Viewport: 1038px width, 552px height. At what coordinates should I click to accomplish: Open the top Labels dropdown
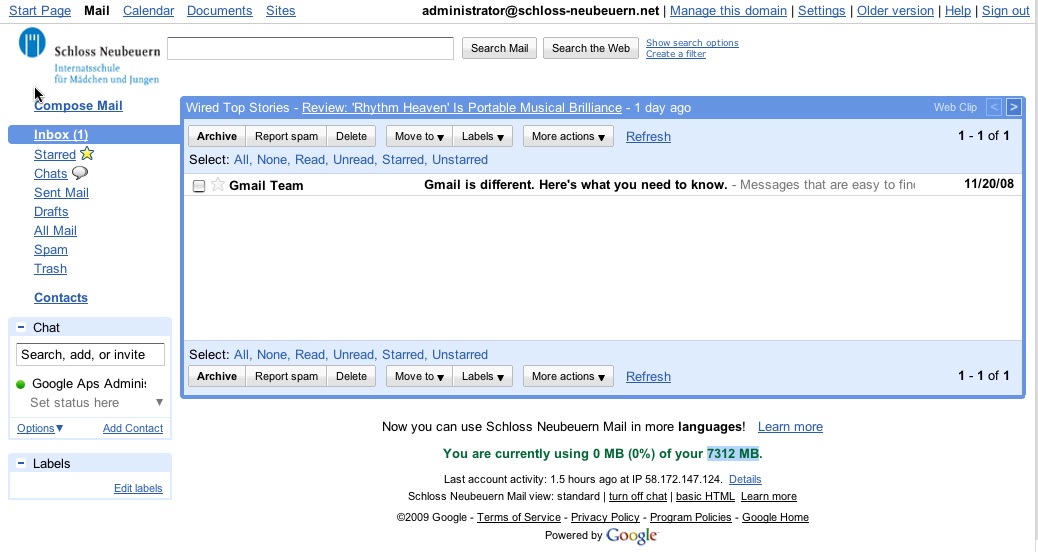click(x=483, y=137)
